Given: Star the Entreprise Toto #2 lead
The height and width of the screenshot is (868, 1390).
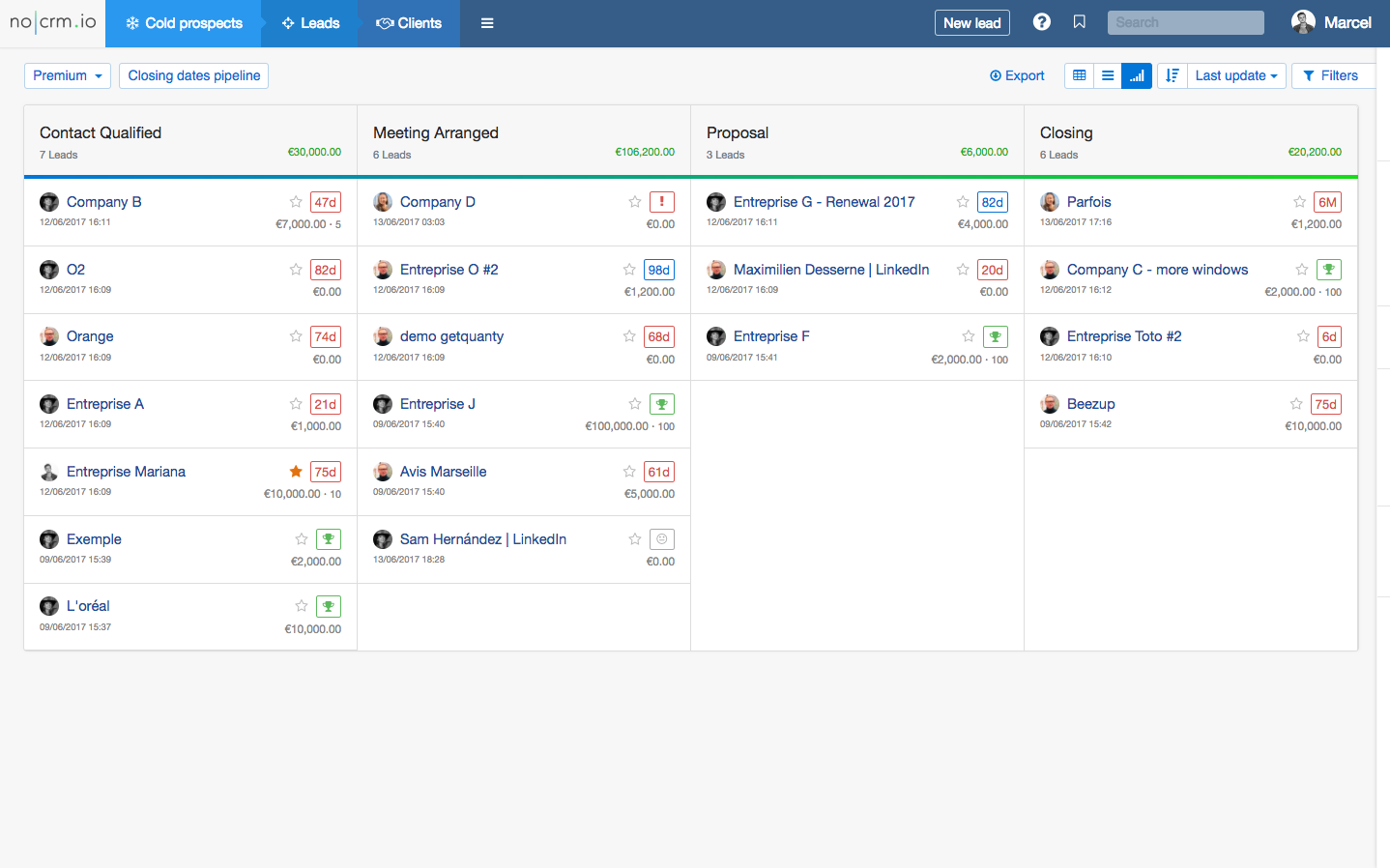Looking at the screenshot, I should (x=1303, y=336).
